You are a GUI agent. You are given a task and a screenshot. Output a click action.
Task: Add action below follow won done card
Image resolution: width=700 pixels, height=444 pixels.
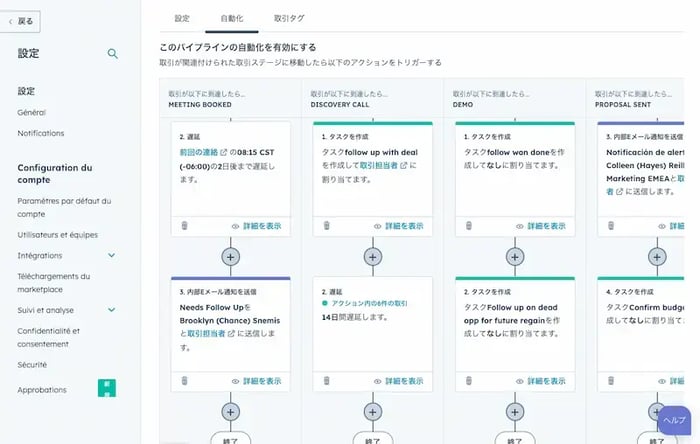click(x=515, y=257)
